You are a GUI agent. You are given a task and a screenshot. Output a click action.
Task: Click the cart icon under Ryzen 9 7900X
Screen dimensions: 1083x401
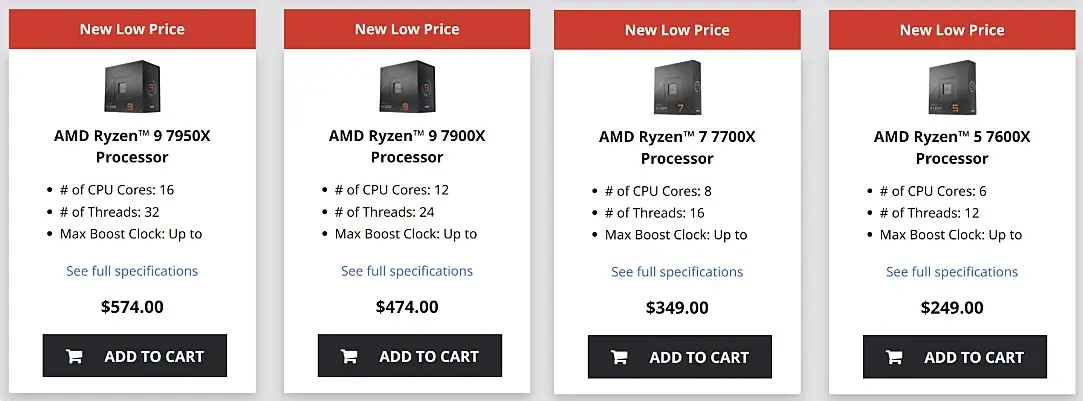pyautogui.click(x=349, y=357)
